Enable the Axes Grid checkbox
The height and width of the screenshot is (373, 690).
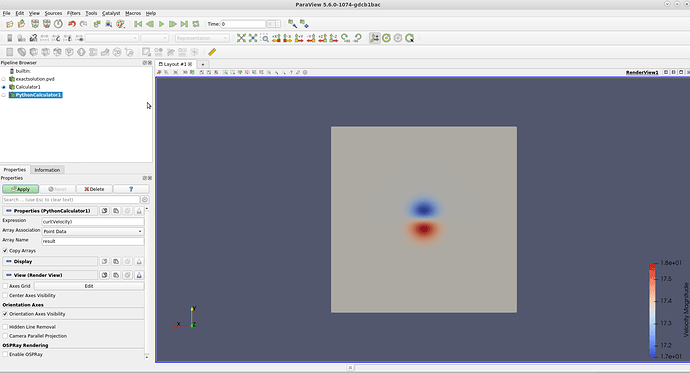click(x=5, y=286)
